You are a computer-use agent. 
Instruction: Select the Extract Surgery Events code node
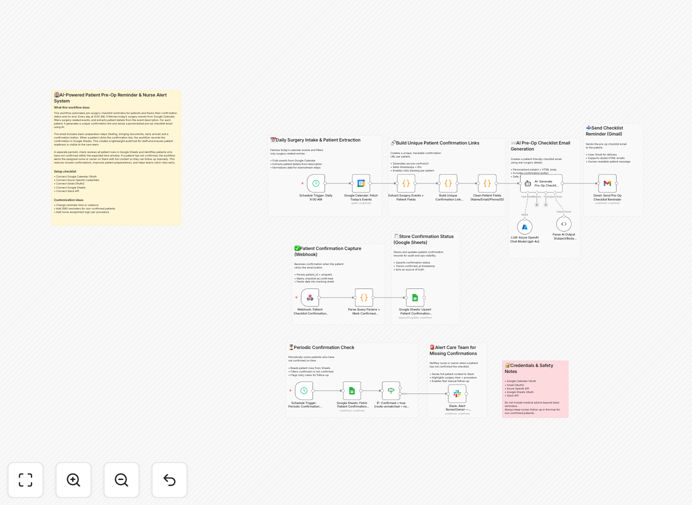tap(406, 183)
